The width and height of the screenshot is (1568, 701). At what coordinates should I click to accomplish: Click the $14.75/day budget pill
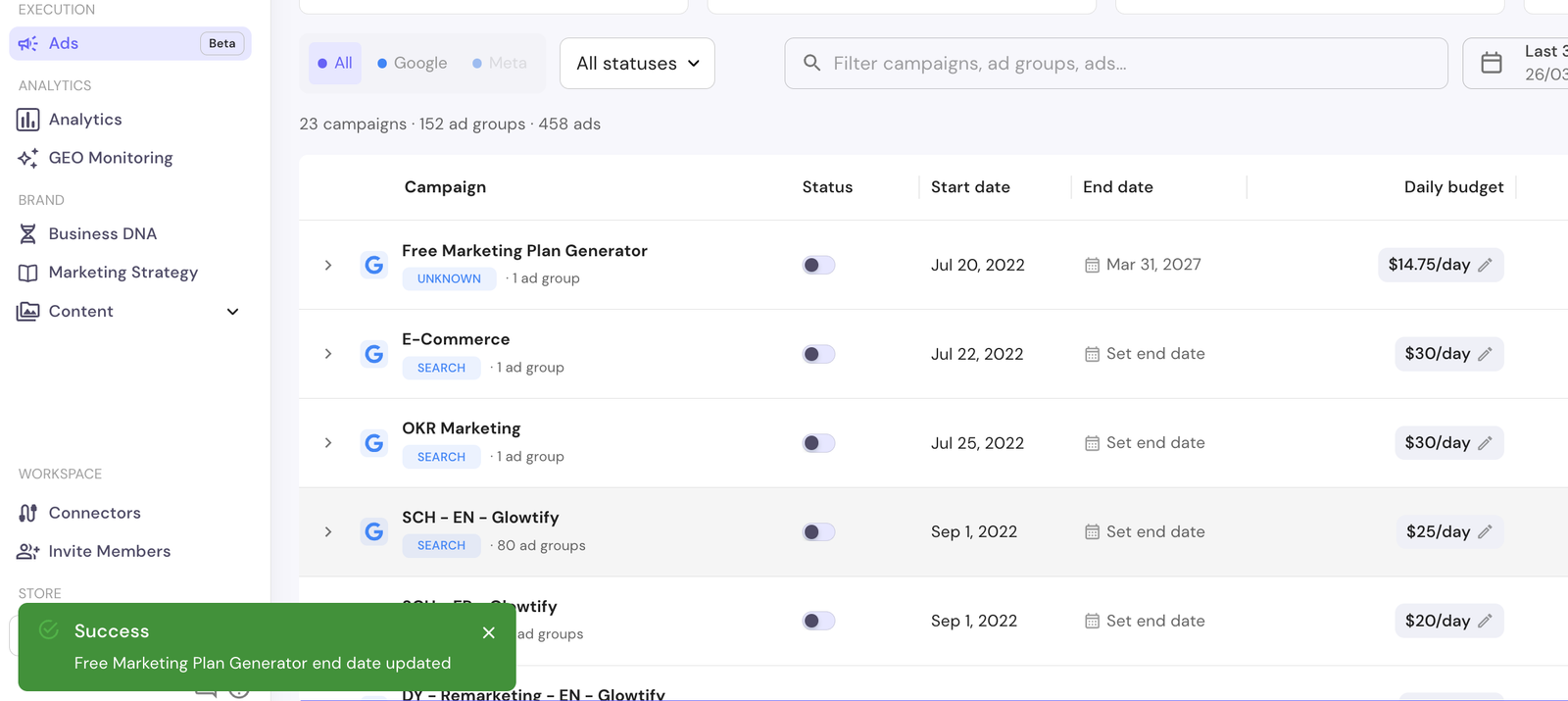pos(1441,265)
